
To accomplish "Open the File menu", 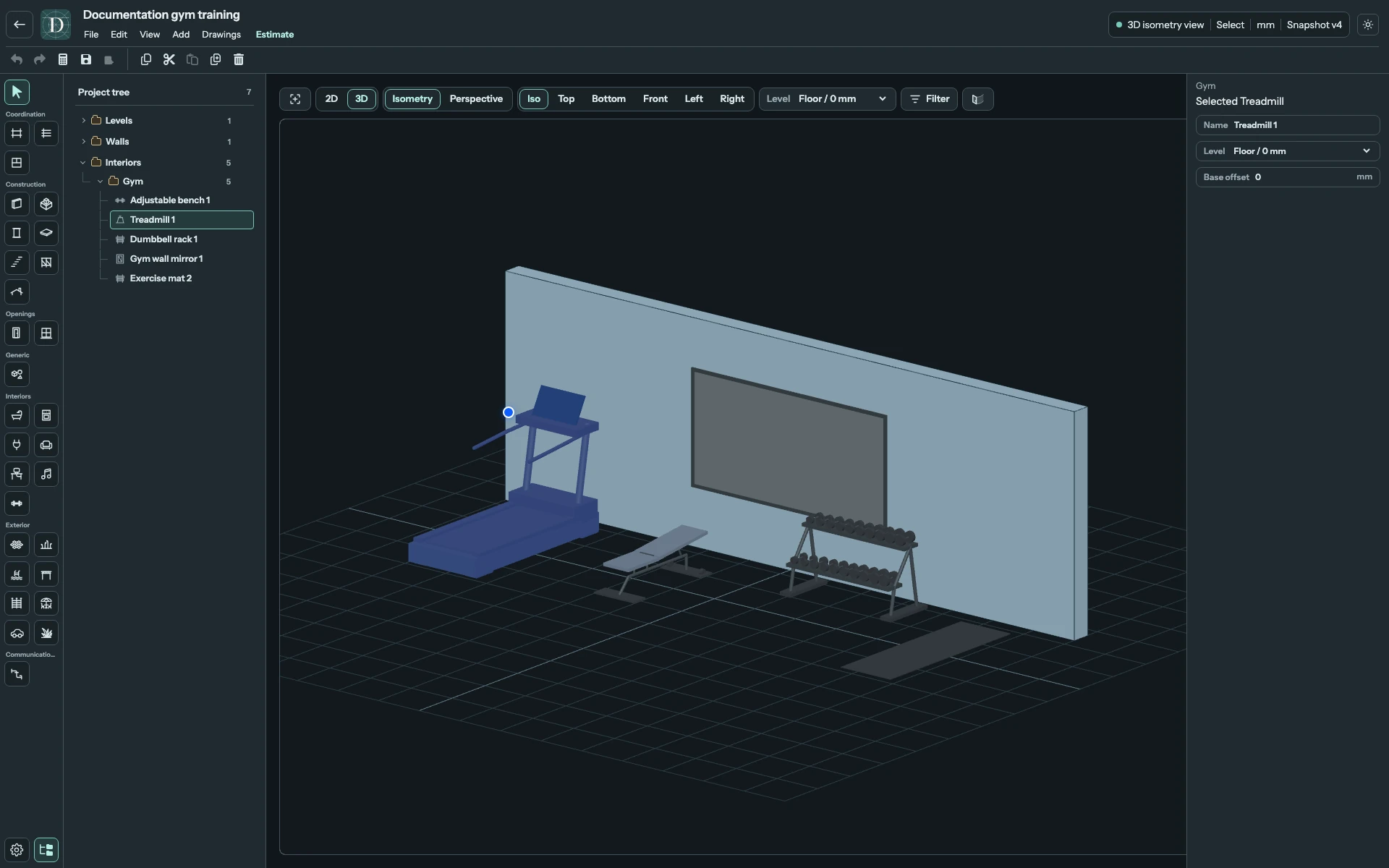I will [91, 35].
